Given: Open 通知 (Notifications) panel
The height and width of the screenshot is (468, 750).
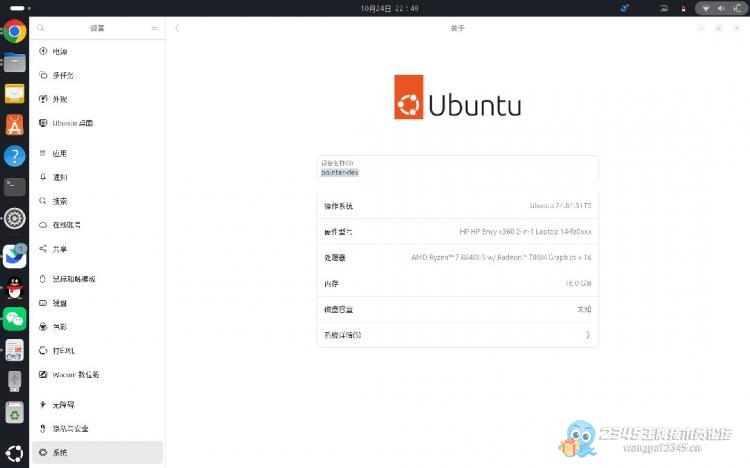Looking at the screenshot, I should click(x=60, y=177).
